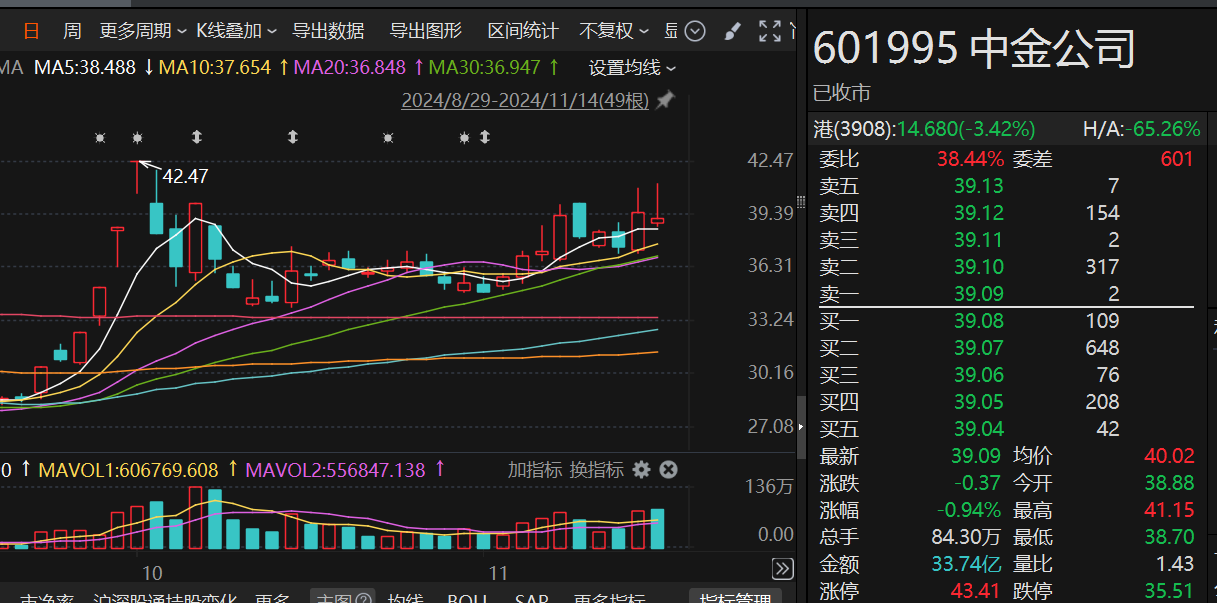Click the 涨停 43.41 limit-up price
This screenshot has height=603, width=1217.
(x=976, y=591)
